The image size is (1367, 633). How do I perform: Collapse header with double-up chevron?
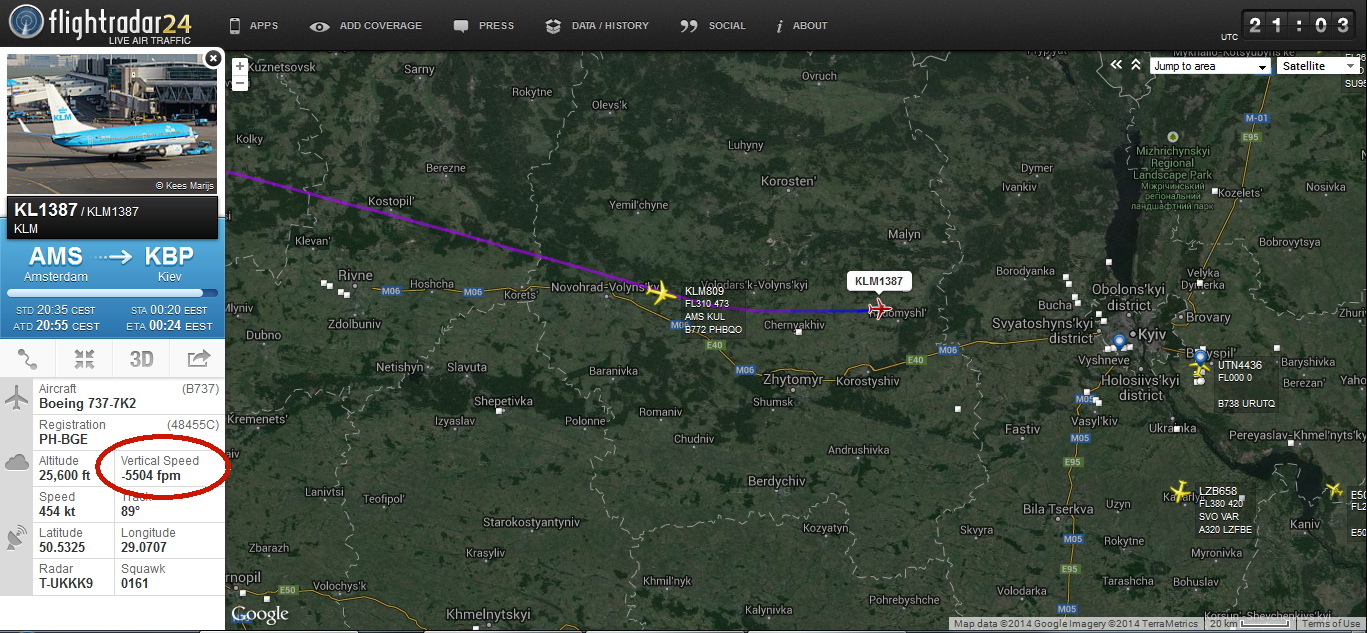pos(1136,65)
